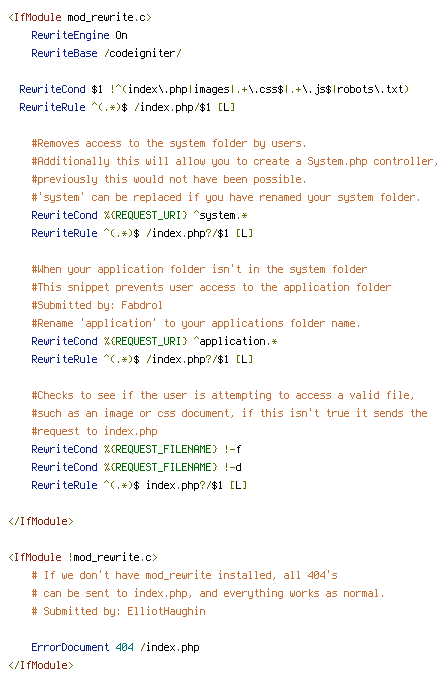Click the 'Submitted by: Fabdrol' comment

[x=97, y=305]
